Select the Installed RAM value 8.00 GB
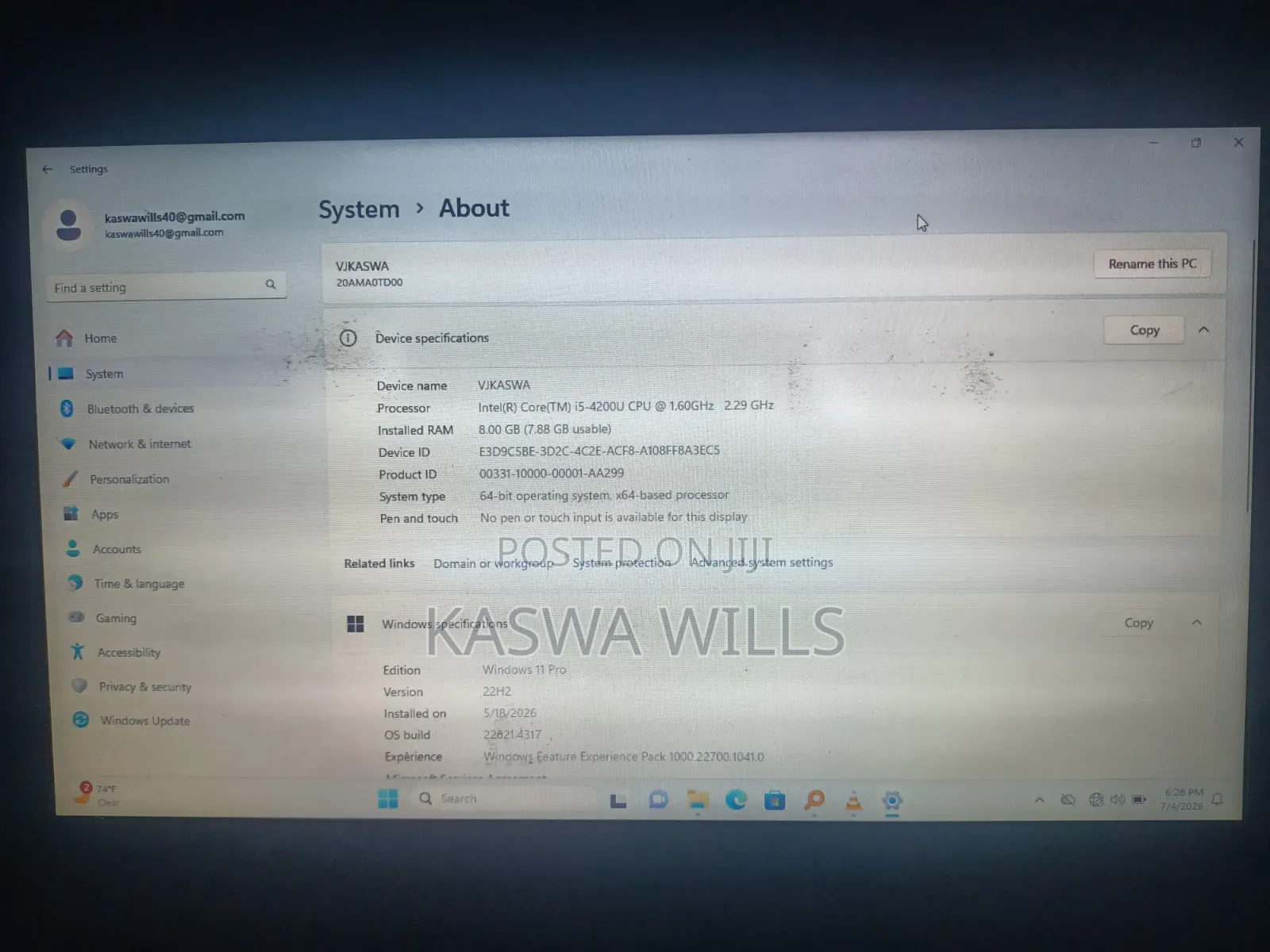Screen dimensions: 1270x952 point(545,429)
